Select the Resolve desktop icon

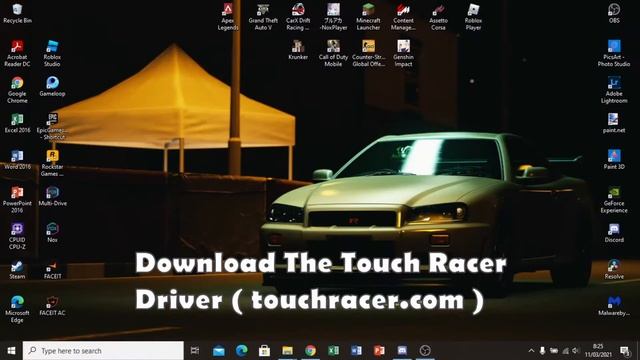tap(614, 269)
